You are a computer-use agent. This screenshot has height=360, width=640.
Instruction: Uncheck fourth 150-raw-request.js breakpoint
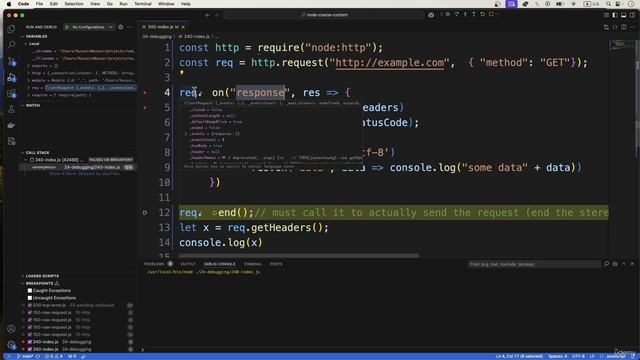pyautogui.click(x=30, y=335)
